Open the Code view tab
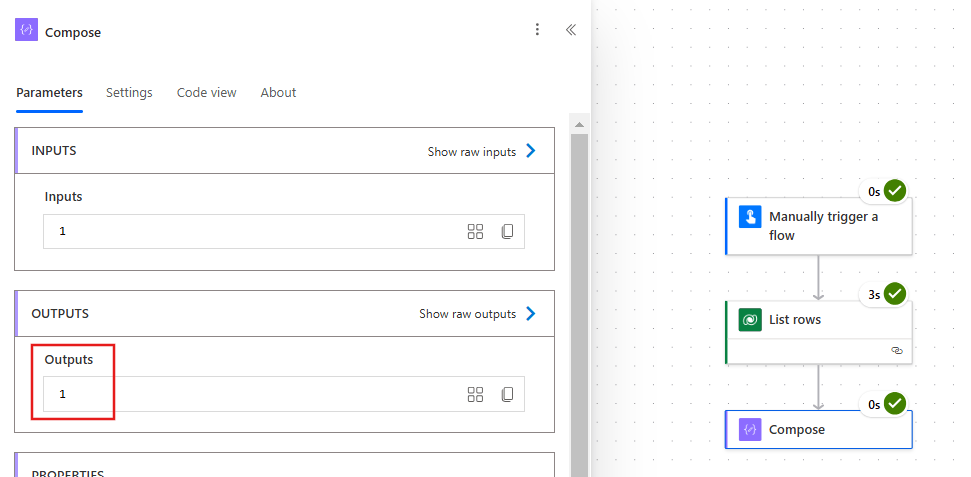The width and height of the screenshot is (971, 477). [x=206, y=93]
